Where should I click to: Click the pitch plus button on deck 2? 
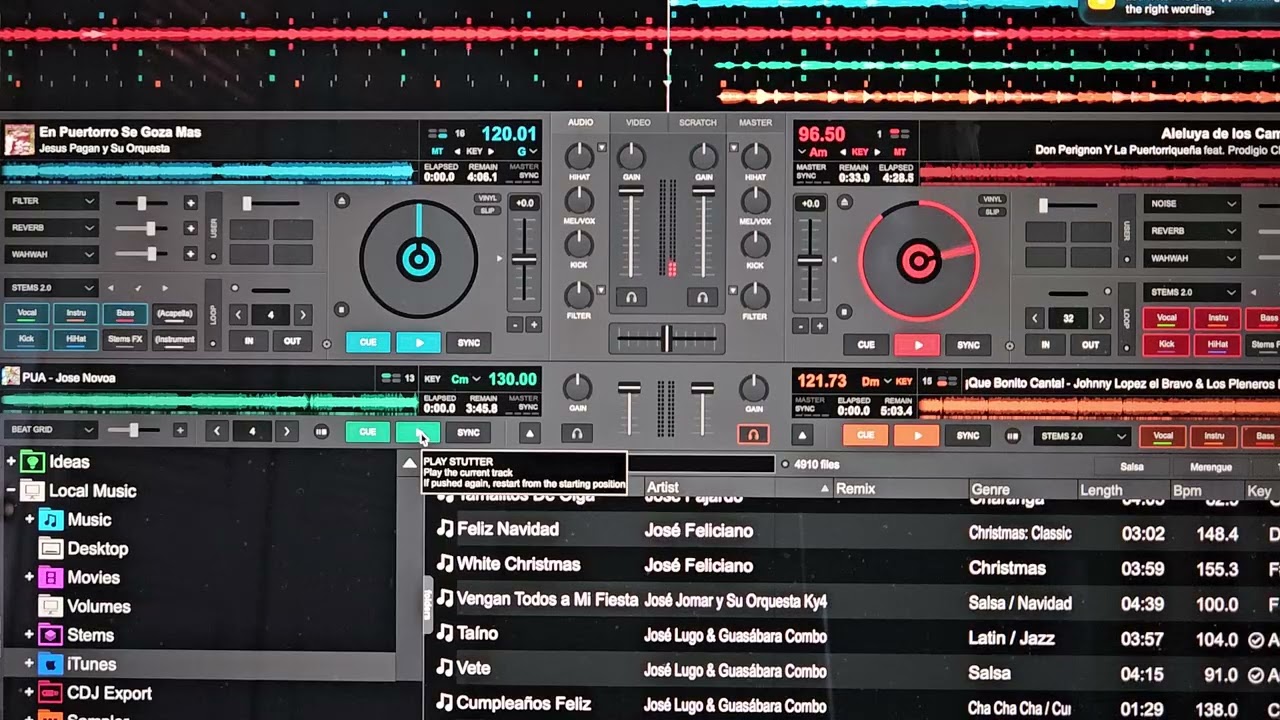(x=819, y=326)
